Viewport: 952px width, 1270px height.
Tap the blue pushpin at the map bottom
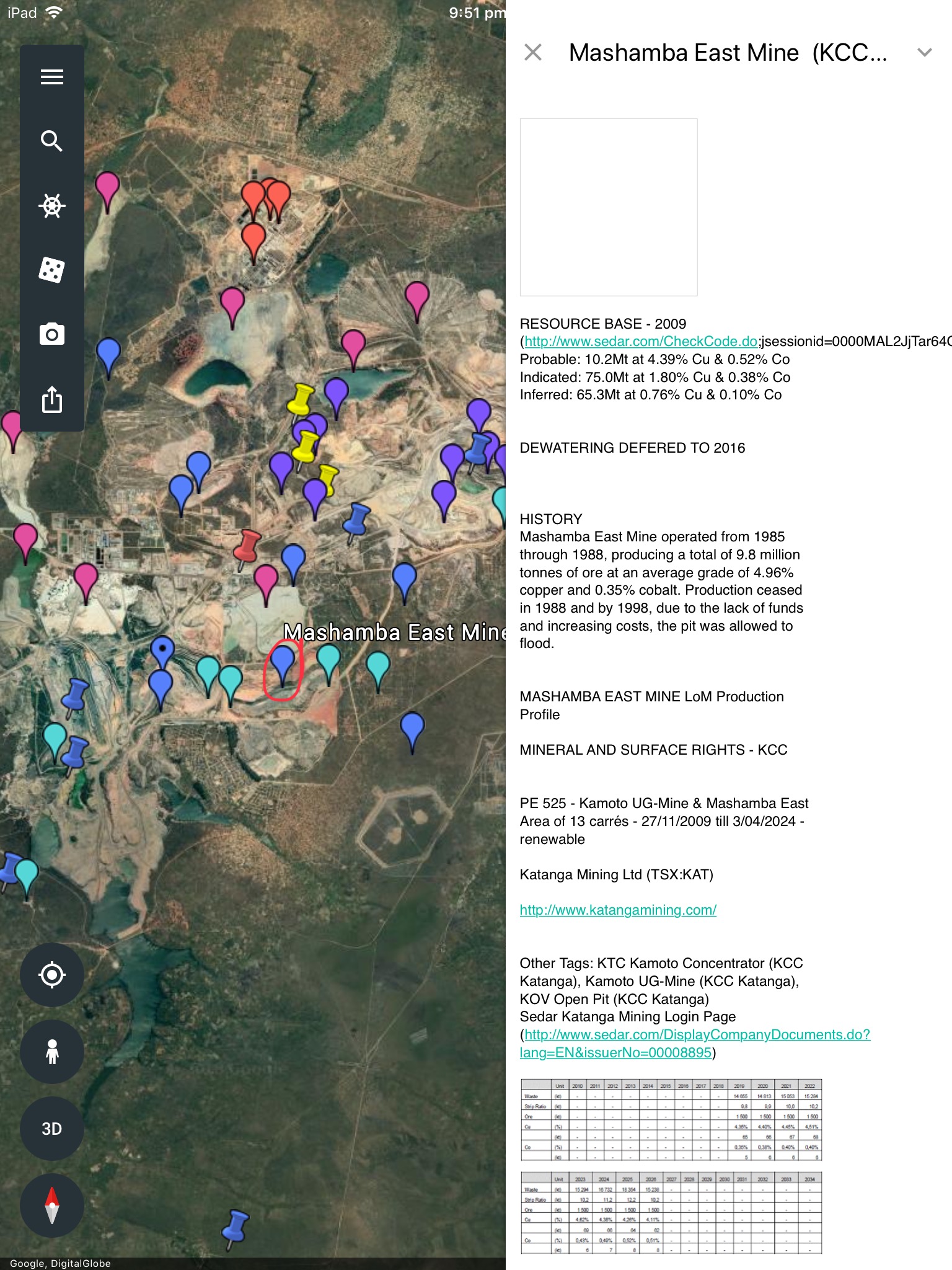235,1229
